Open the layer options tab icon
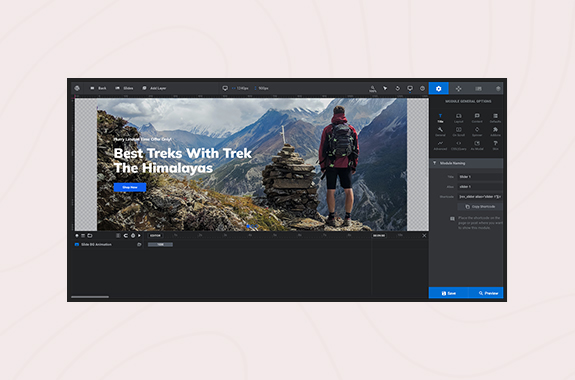The height and width of the screenshot is (380, 575). (x=498, y=88)
